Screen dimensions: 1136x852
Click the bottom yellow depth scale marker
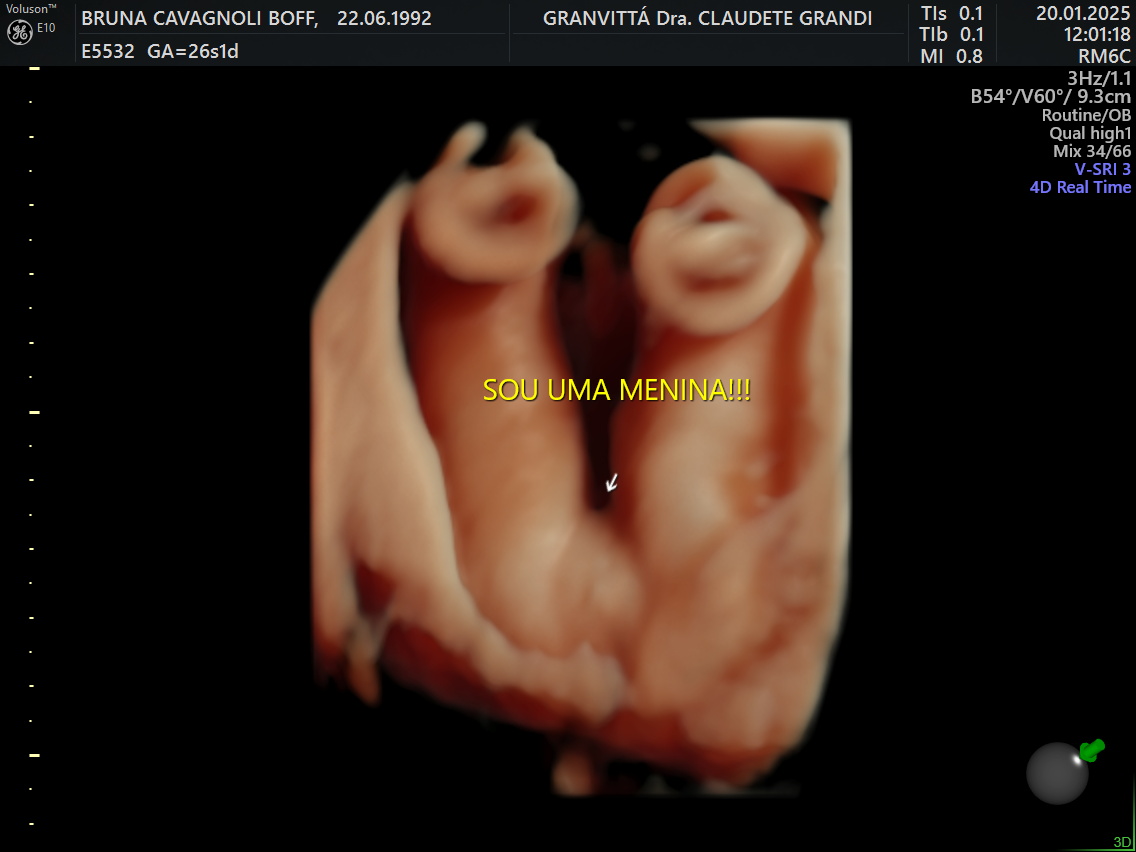[x=35, y=755]
